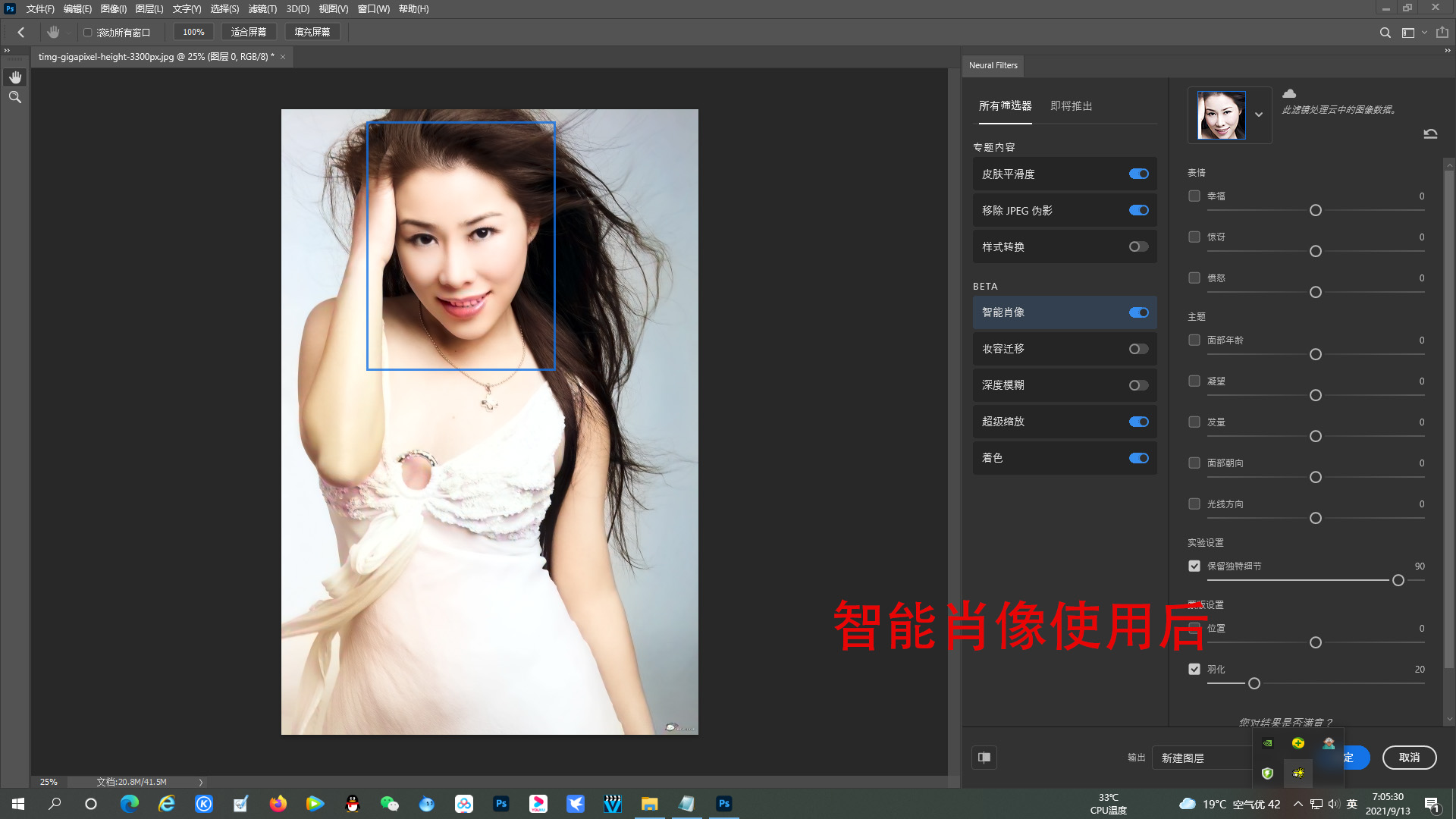
Task: Click the share icon at top right
Action: pos(1442,32)
